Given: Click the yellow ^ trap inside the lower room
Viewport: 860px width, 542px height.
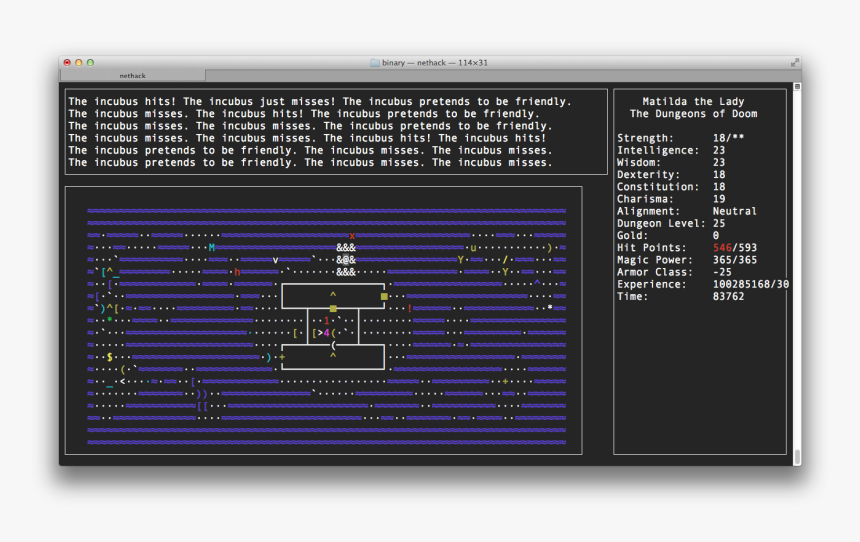Looking at the screenshot, I should point(333,356).
